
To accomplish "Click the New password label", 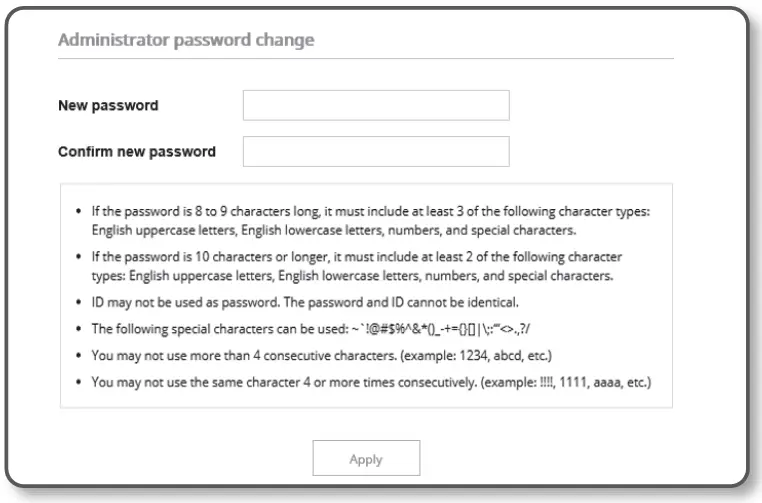I will (x=108, y=105).
